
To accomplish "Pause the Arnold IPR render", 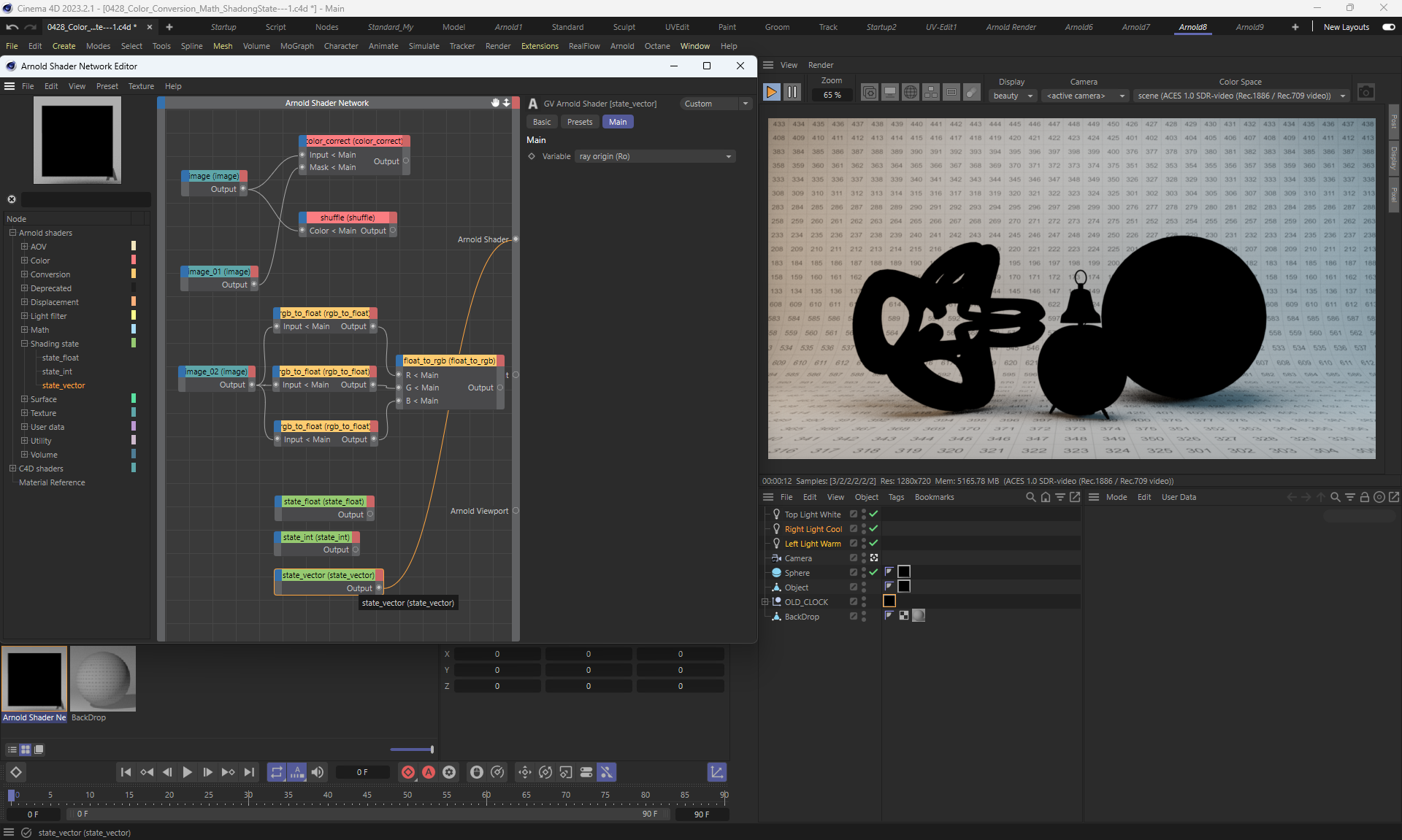I will 792,92.
